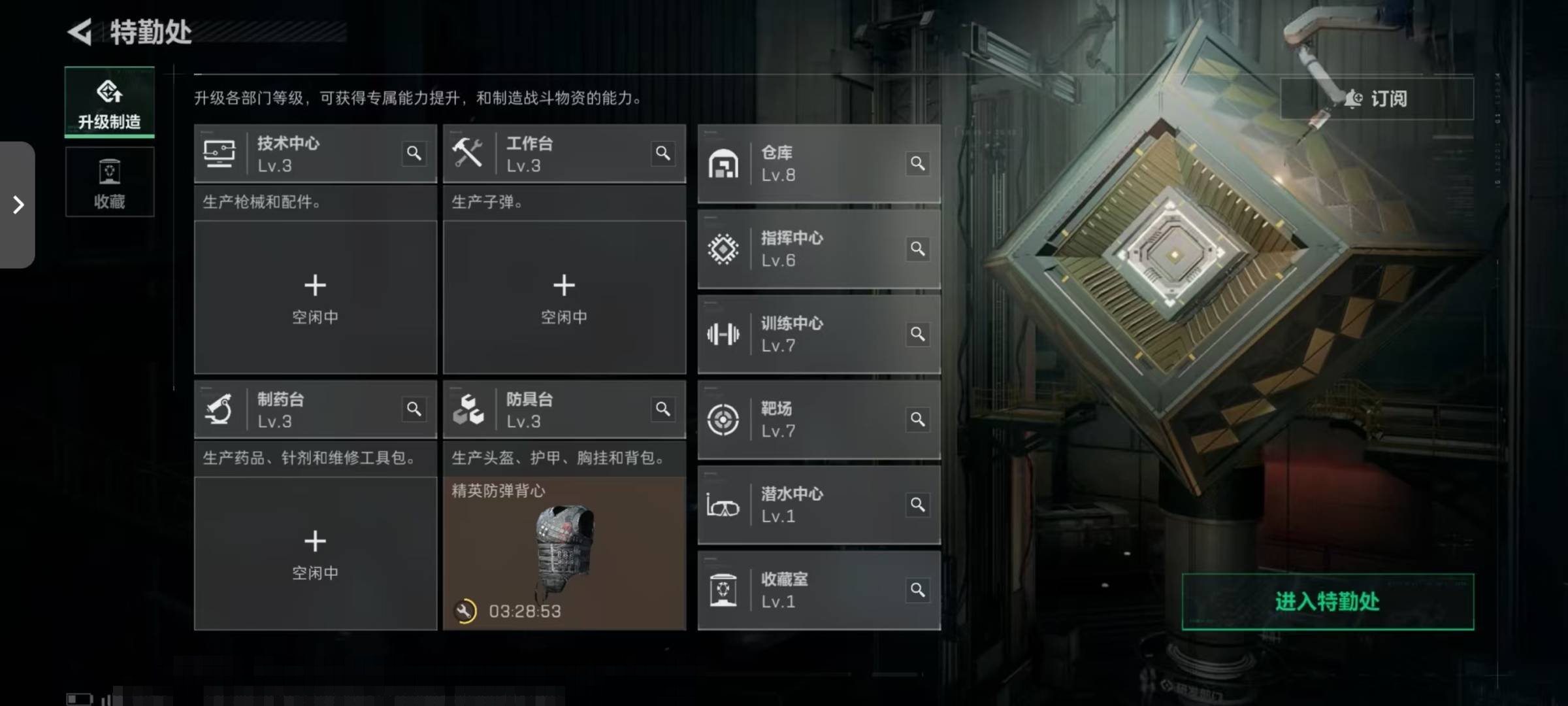
Task: Expand the left side panel chevron
Action: tap(18, 205)
